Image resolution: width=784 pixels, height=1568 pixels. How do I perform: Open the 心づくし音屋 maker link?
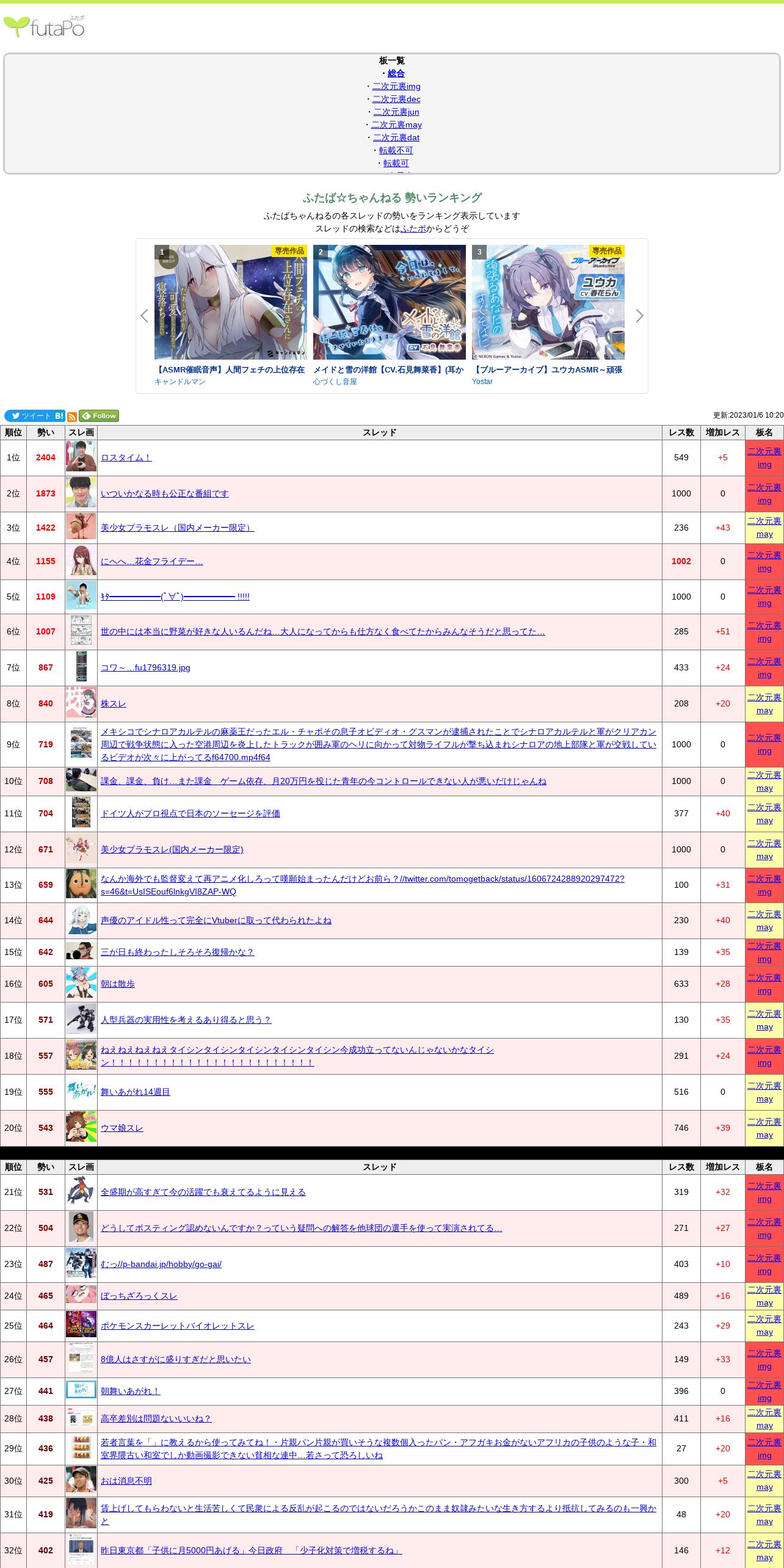[x=335, y=382]
